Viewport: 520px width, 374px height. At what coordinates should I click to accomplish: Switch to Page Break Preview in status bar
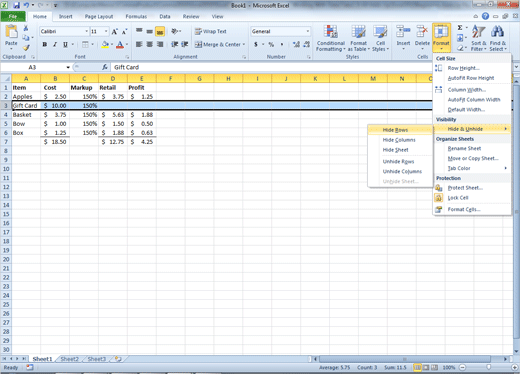434,368
